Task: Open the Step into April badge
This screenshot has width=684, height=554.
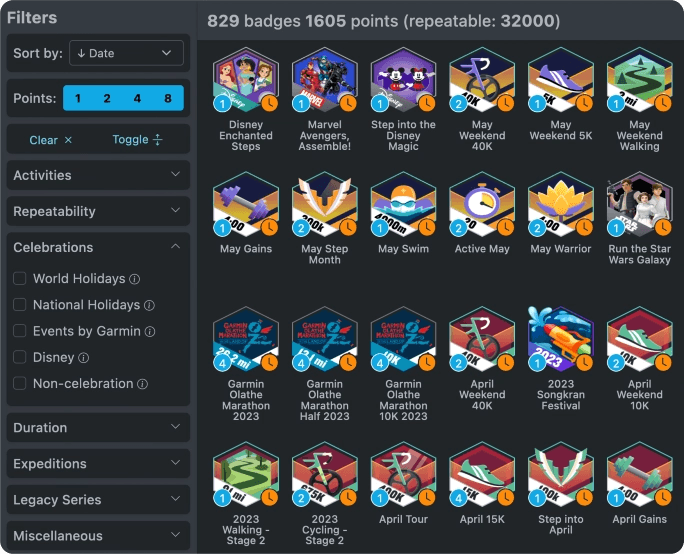Action: 561,474
